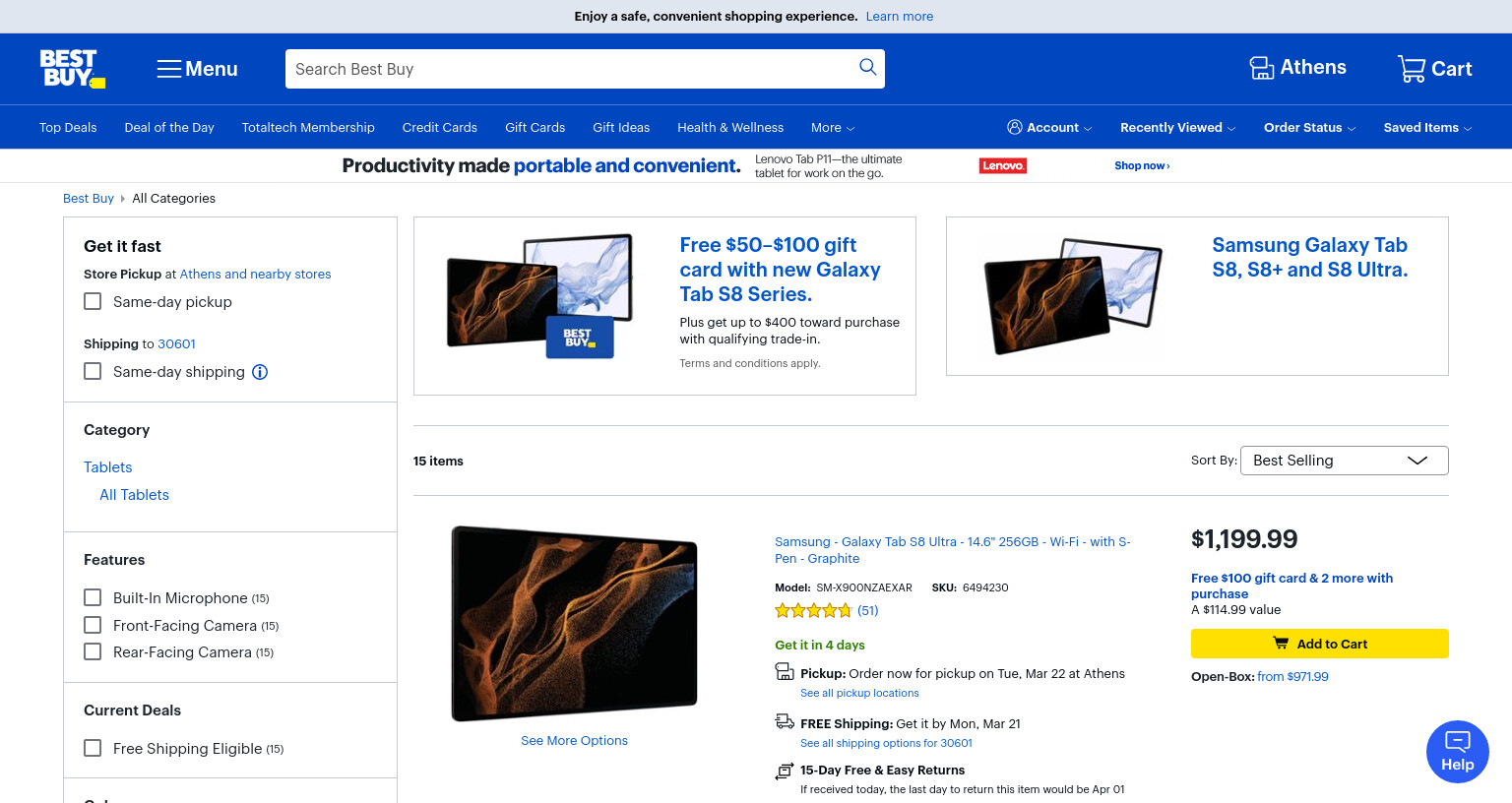Open Gift Ideas page
This screenshot has height=803, width=1512.
tap(621, 128)
